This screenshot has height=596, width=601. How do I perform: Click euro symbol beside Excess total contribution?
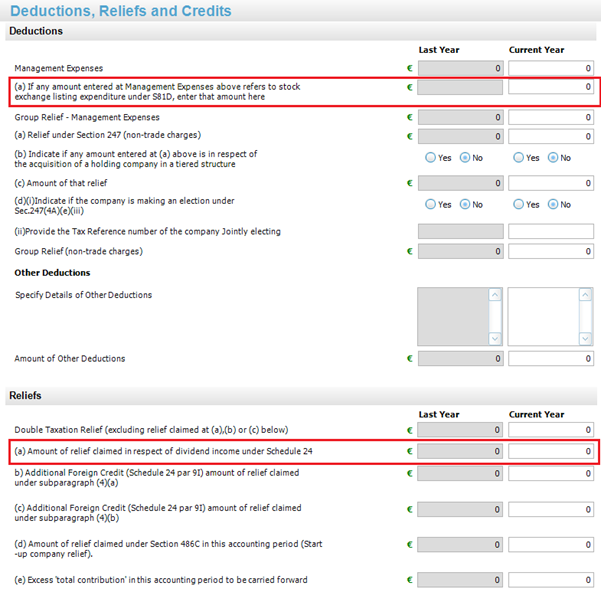click(410, 580)
